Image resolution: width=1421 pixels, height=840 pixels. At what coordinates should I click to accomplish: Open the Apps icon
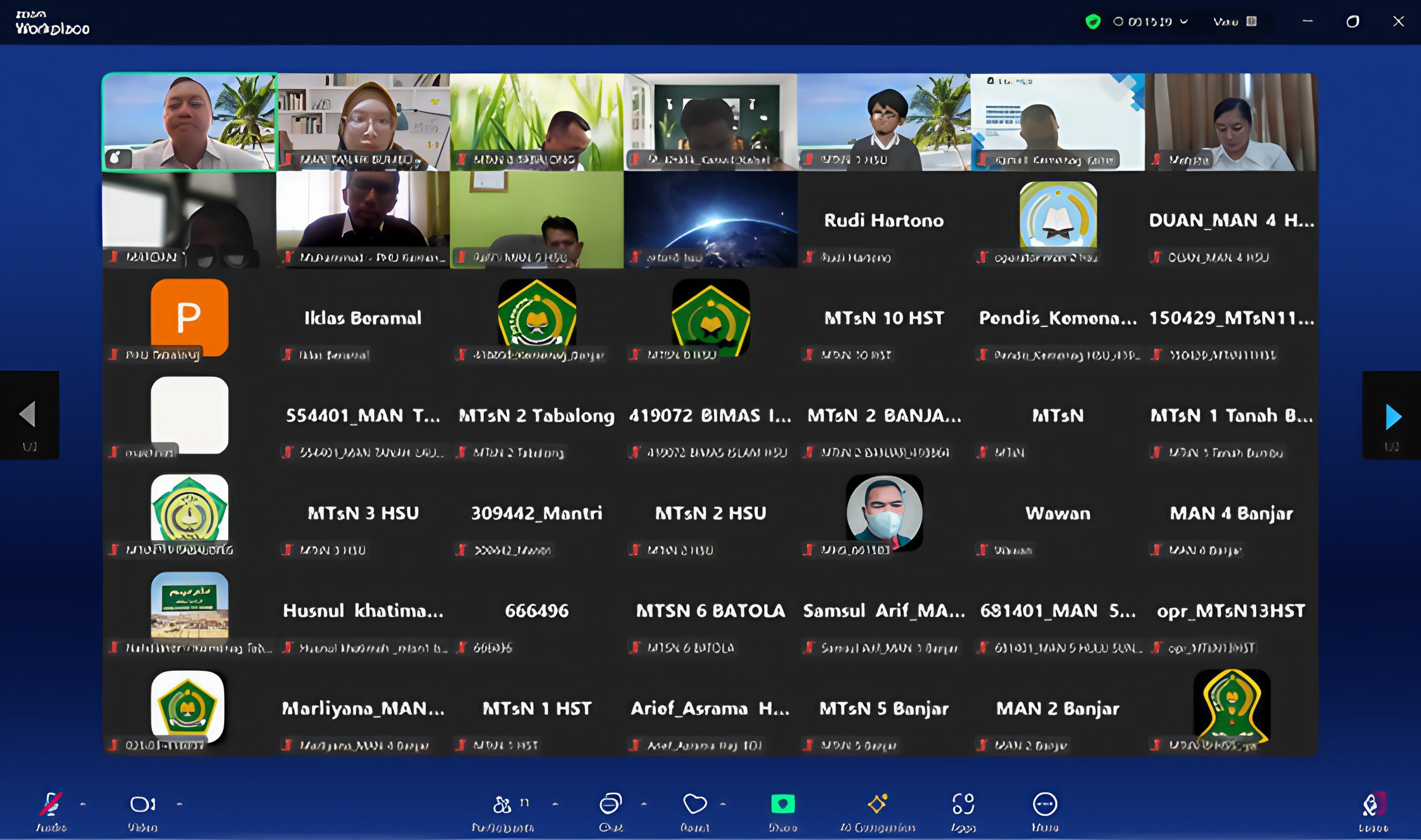(963, 804)
